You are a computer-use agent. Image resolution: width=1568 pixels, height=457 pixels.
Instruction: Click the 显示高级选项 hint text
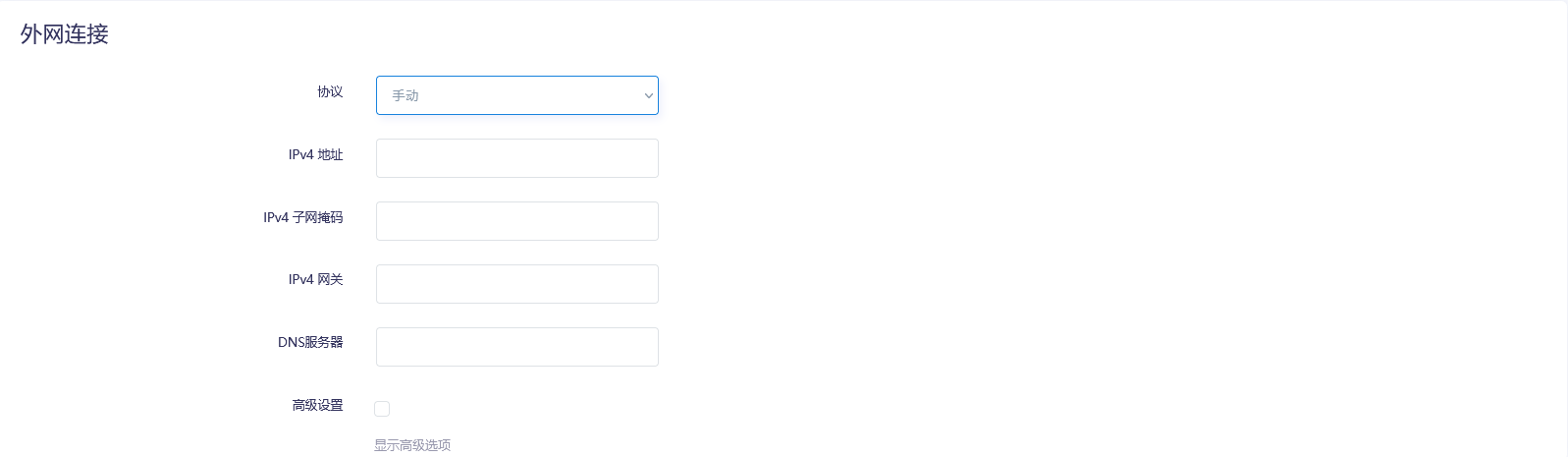(412, 445)
